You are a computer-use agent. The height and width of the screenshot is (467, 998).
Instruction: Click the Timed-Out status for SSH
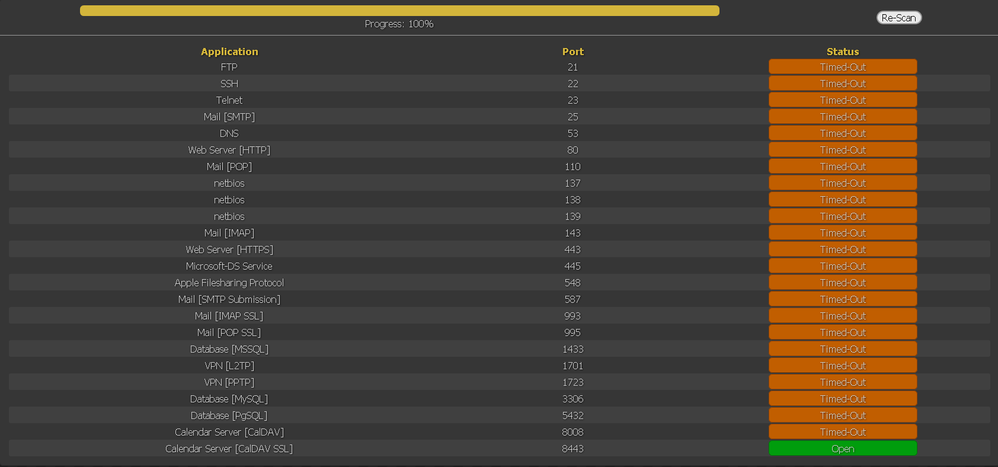843,83
